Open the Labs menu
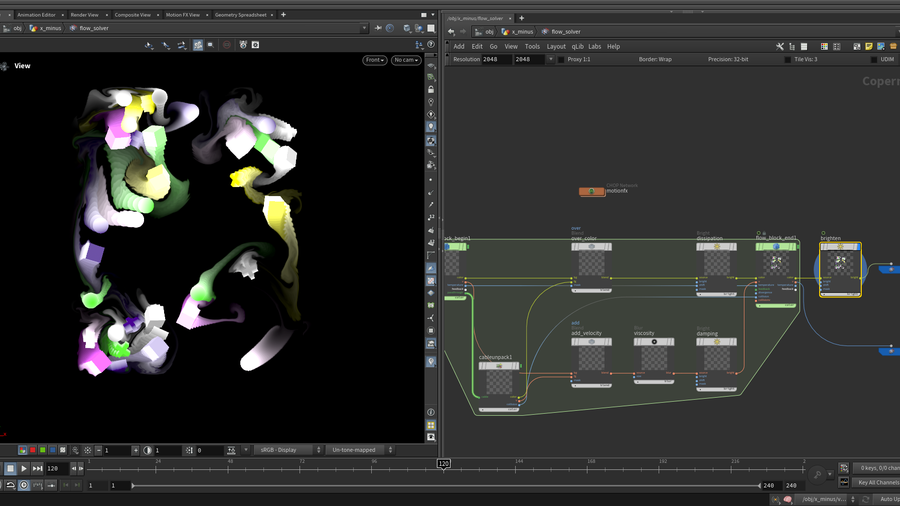Image resolution: width=900 pixels, height=506 pixels. pyautogui.click(x=595, y=46)
